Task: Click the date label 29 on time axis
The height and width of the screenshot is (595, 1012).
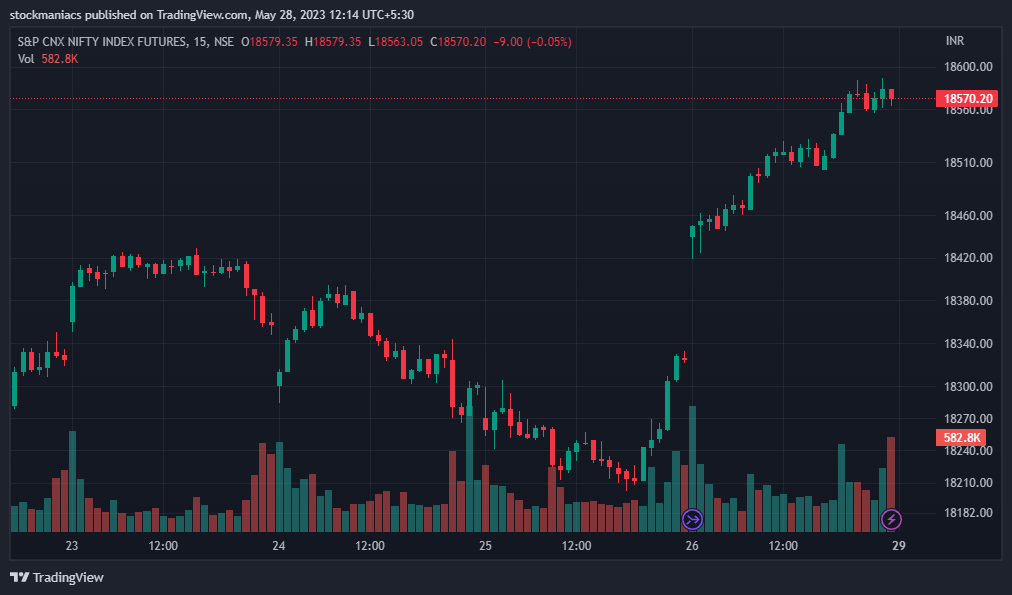Action: [898, 546]
